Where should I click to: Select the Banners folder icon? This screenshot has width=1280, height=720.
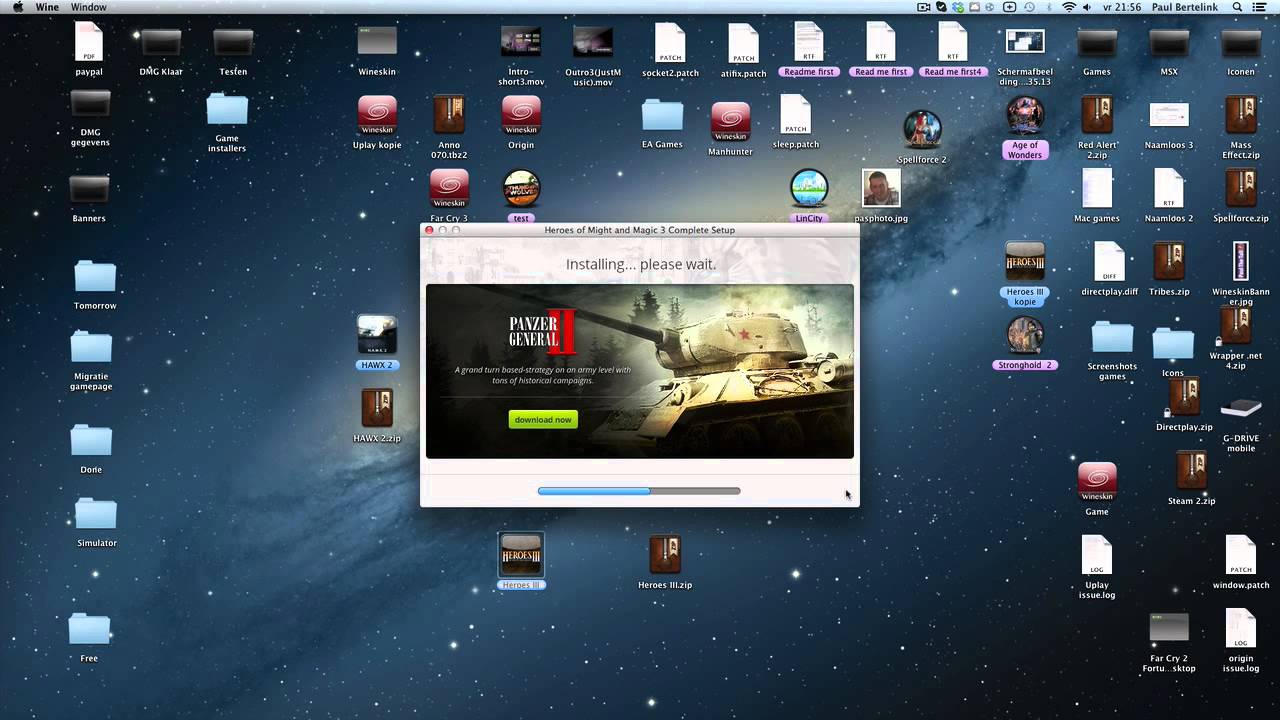pyautogui.click(x=89, y=188)
